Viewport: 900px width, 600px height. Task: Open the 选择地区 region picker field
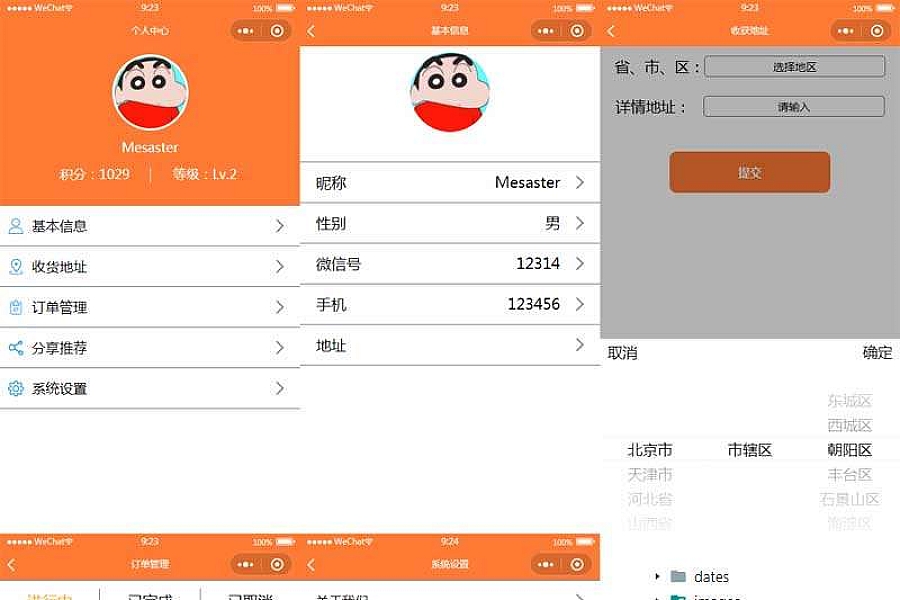coord(794,67)
